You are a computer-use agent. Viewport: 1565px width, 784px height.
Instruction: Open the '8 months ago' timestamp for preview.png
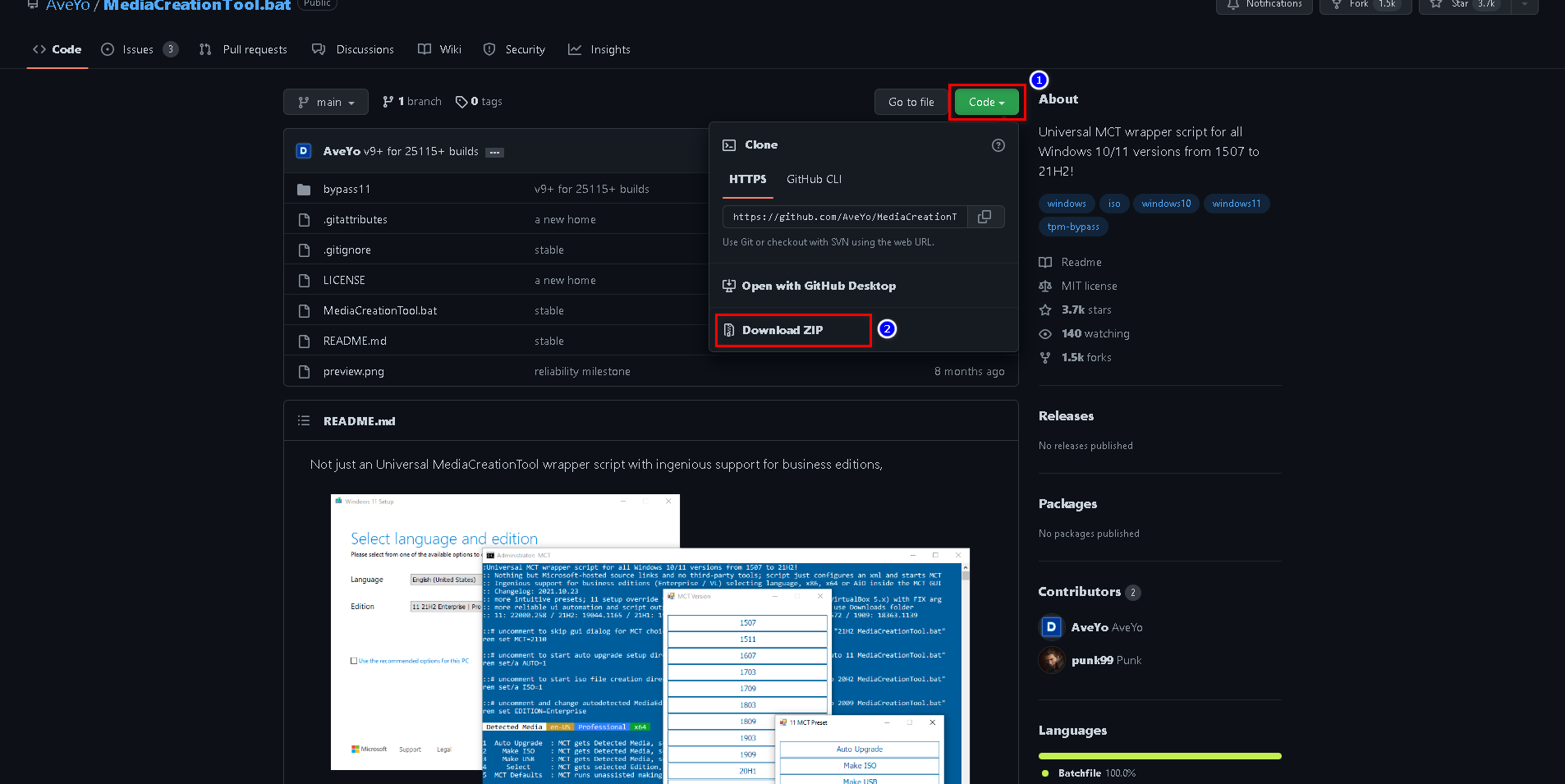(969, 371)
